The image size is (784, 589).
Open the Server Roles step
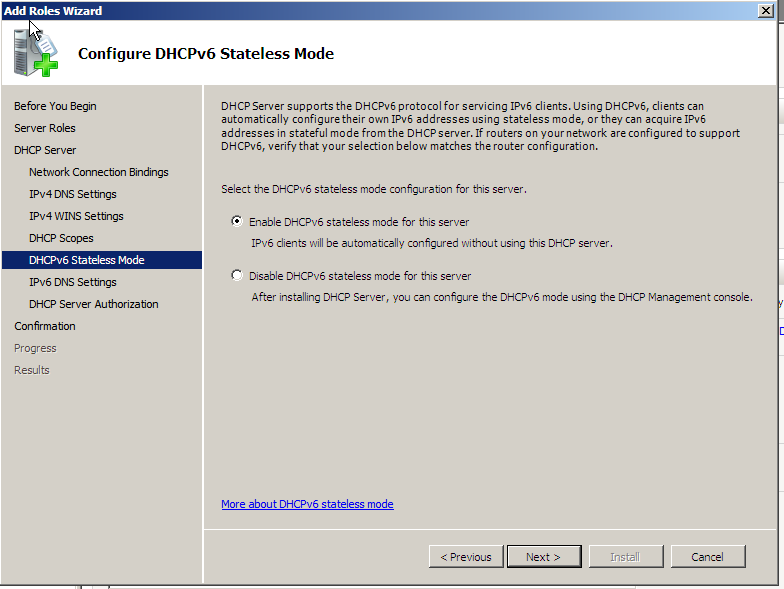tap(44, 128)
